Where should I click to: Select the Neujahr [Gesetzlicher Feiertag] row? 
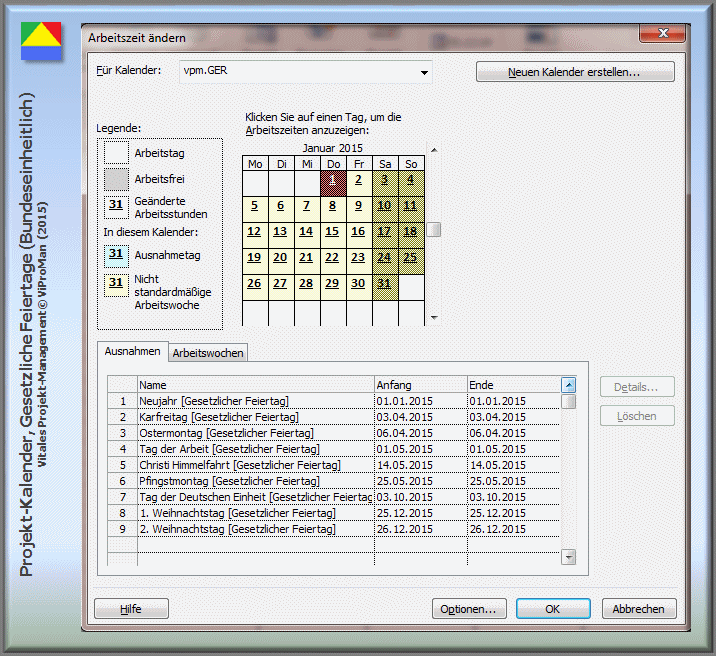point(334,401)
